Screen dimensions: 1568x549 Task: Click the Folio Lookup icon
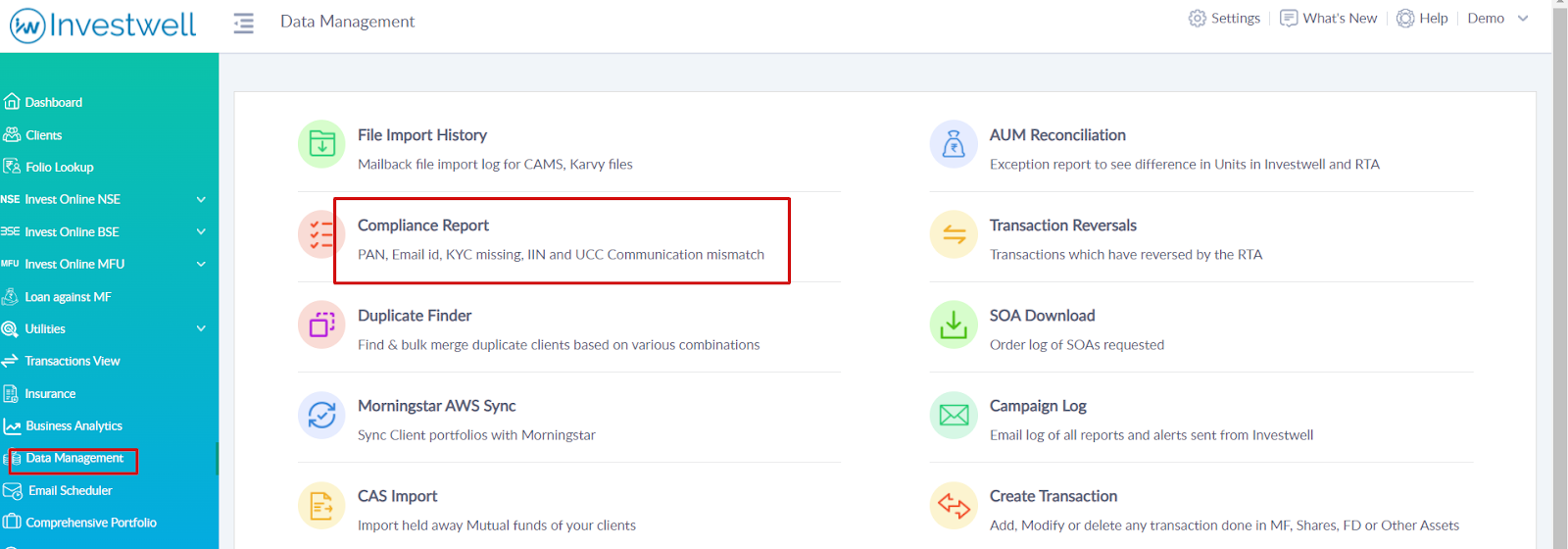[x=12, y=167]
